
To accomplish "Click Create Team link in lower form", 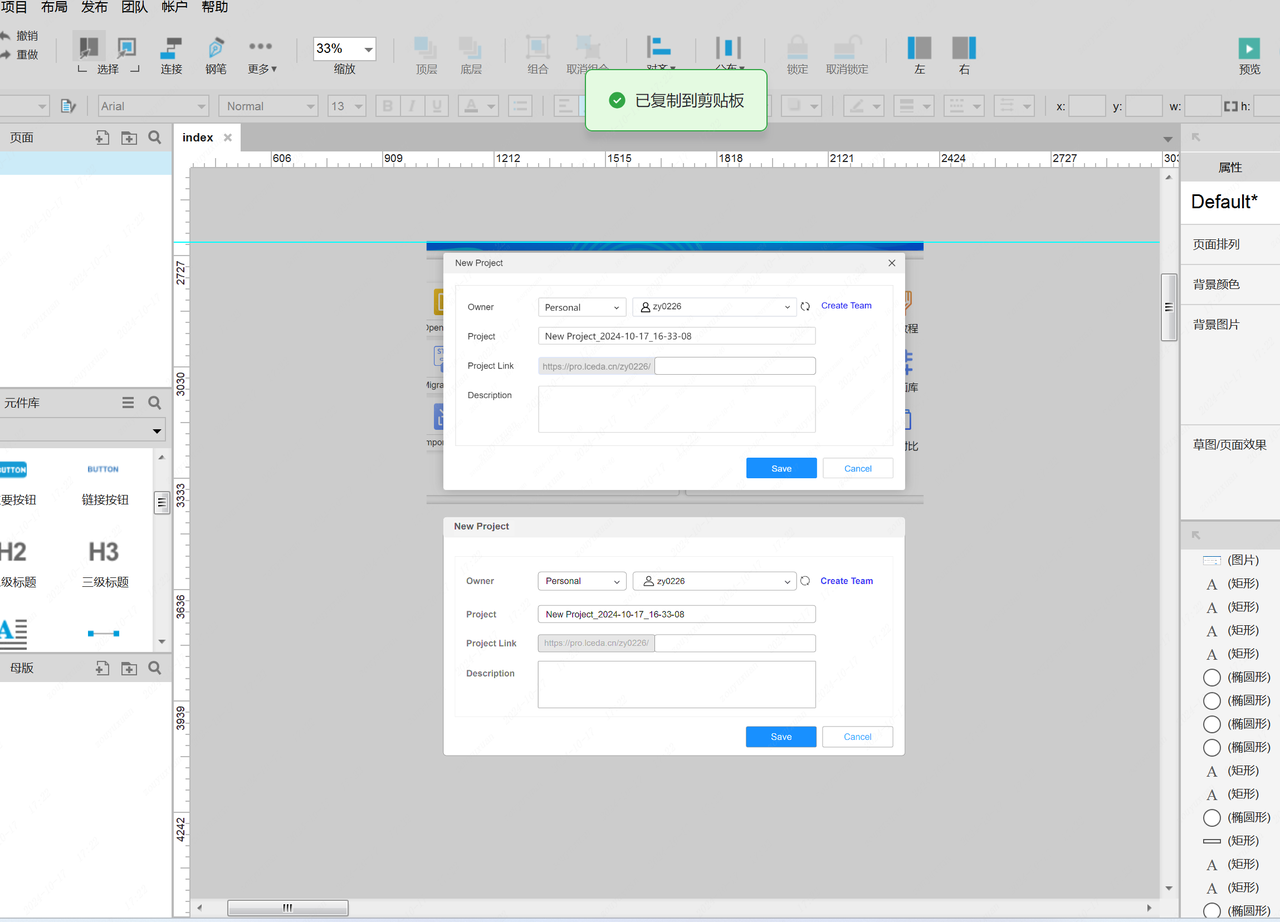I will pyautogui.click(x=846, y=581).
